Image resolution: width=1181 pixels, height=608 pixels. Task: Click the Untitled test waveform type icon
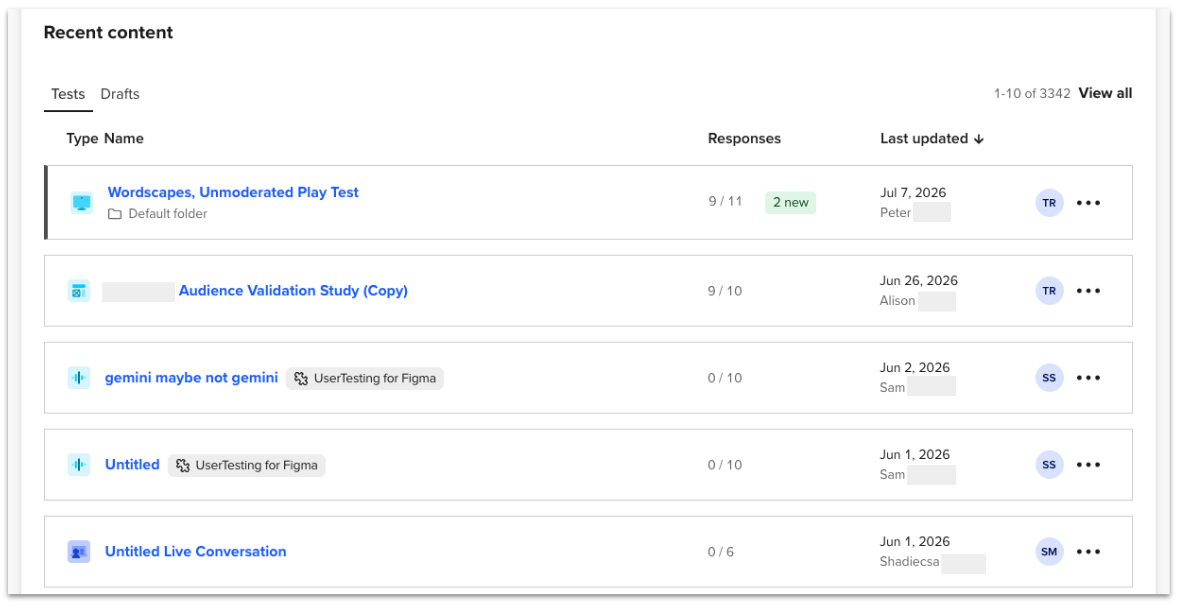coord(78,465)
